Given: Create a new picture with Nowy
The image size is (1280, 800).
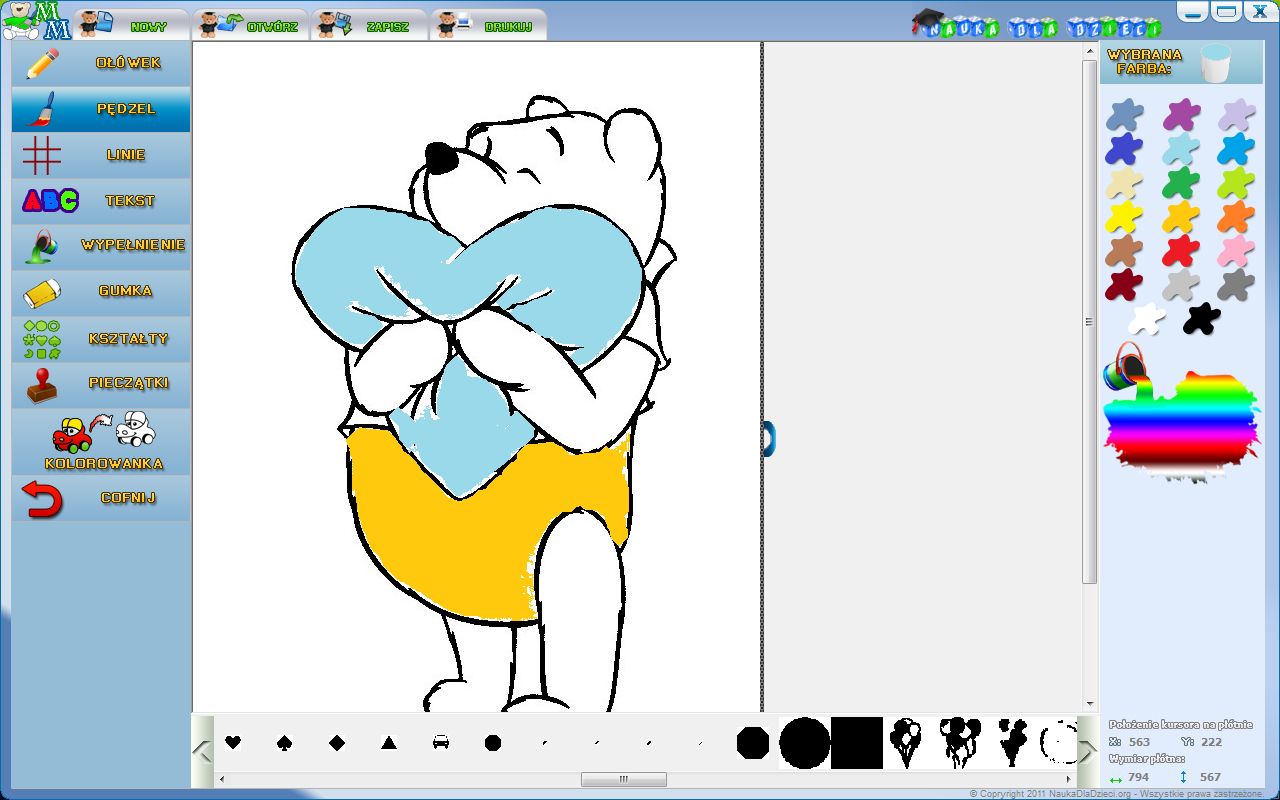Looking at the screenshot, I should [130, 25].
